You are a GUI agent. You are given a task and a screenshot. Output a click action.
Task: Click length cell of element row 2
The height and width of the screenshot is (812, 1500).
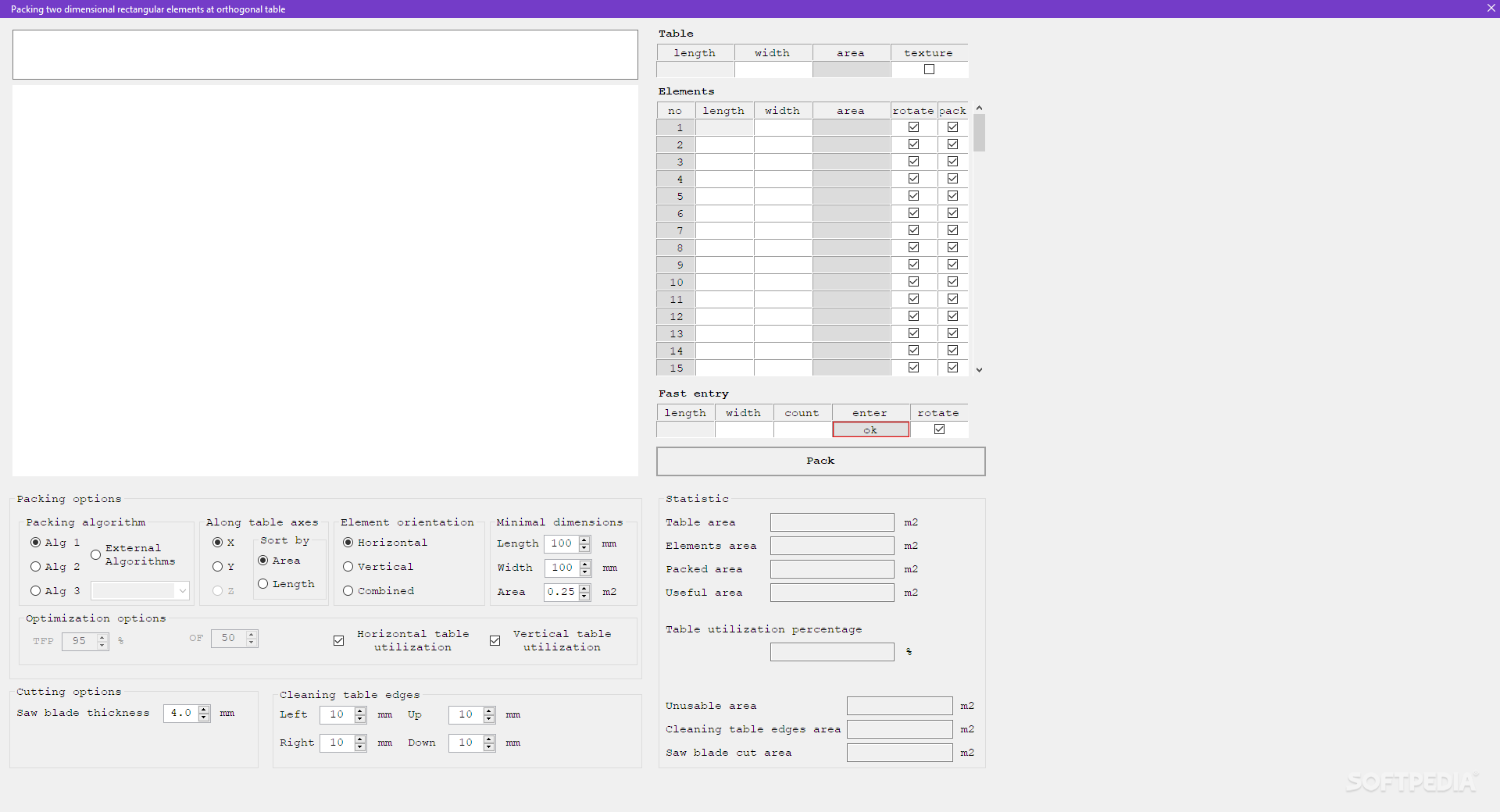pyautogui.click(x=725, y=144)
